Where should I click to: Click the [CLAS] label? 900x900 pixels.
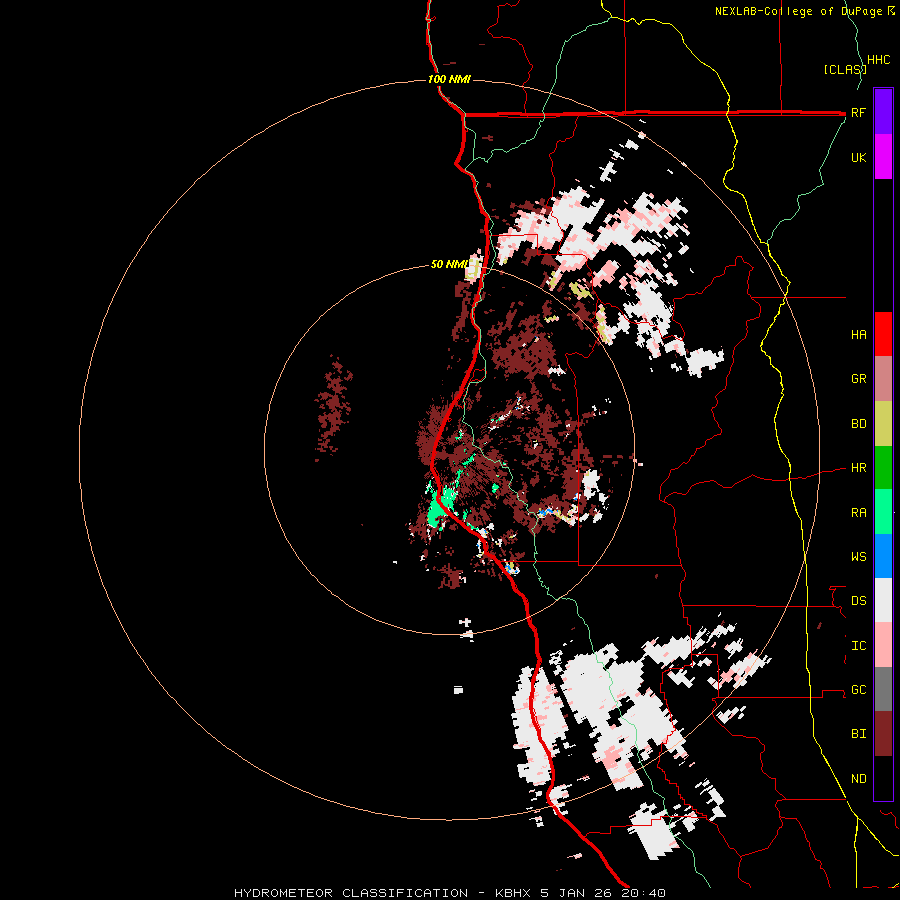845,69
